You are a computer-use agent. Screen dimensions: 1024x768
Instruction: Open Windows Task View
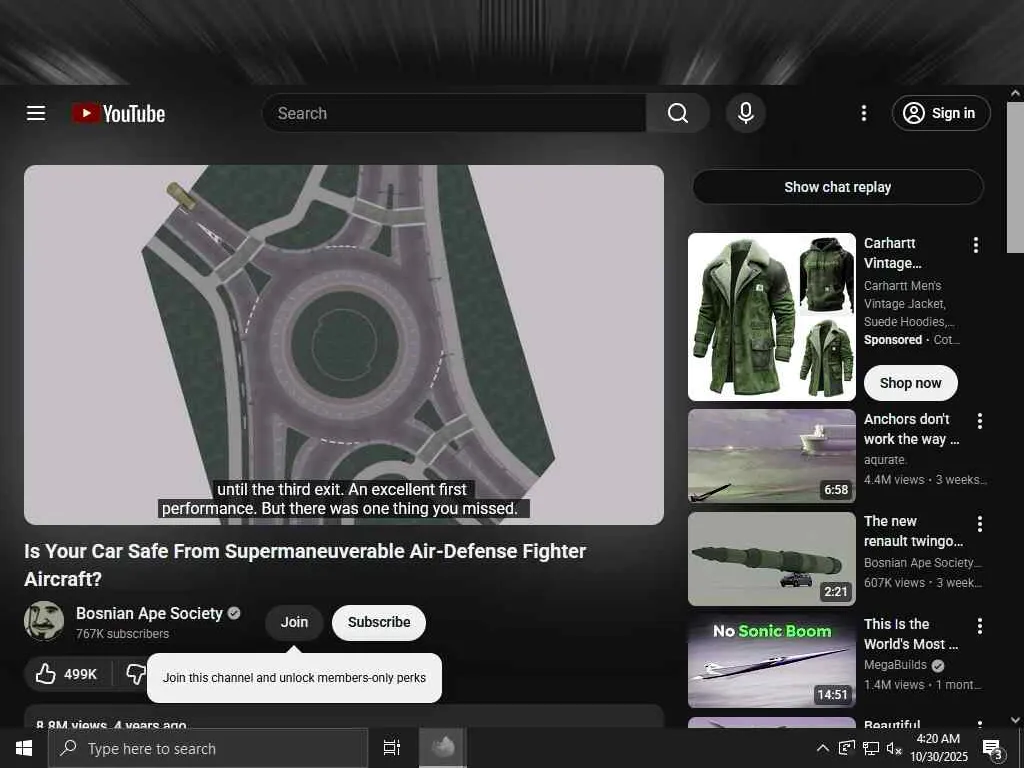(392, 748)
